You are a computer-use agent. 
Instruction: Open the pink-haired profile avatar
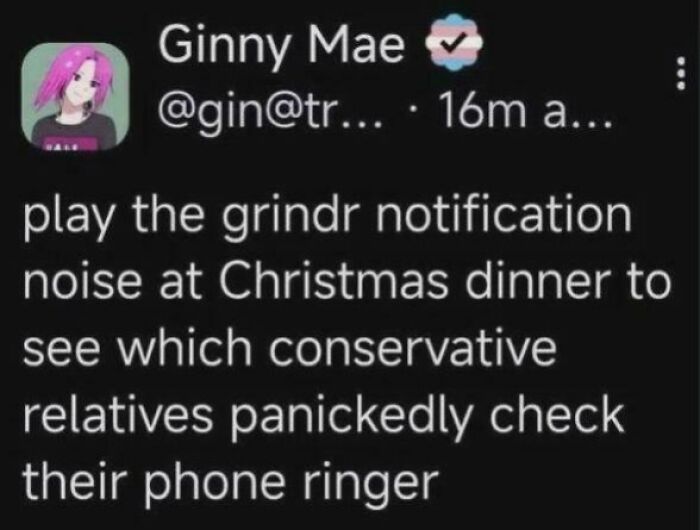73,84
